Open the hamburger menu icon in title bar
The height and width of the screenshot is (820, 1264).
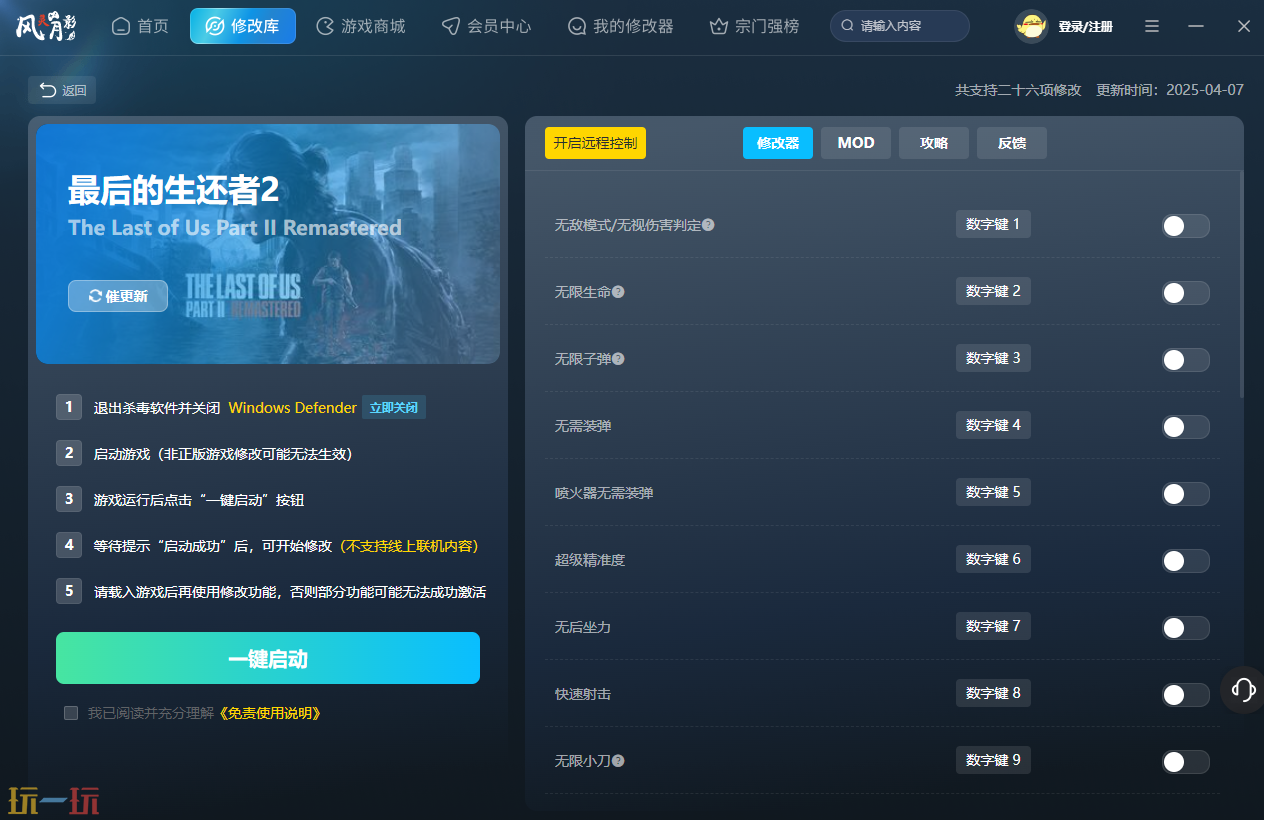[1152, 26]
